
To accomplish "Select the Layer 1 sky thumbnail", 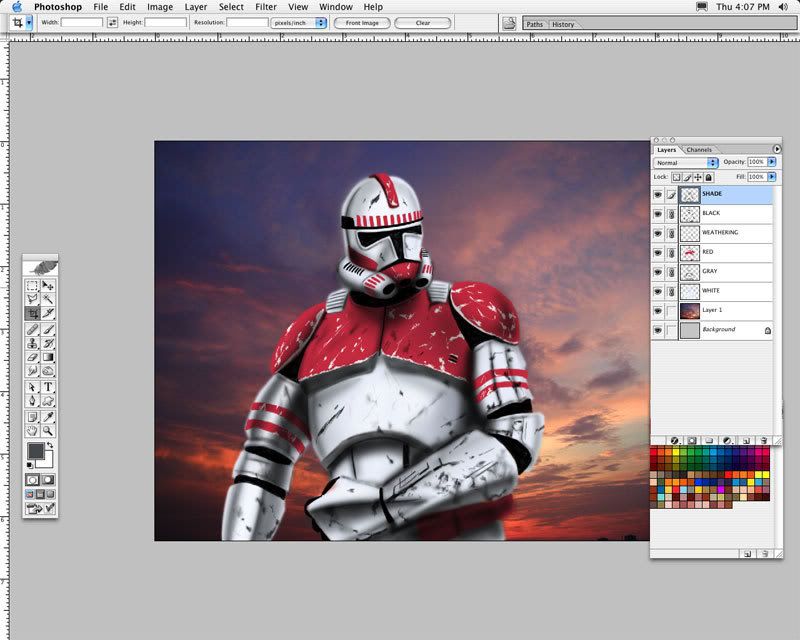I will pyautogui.click(x=690, y=311).
